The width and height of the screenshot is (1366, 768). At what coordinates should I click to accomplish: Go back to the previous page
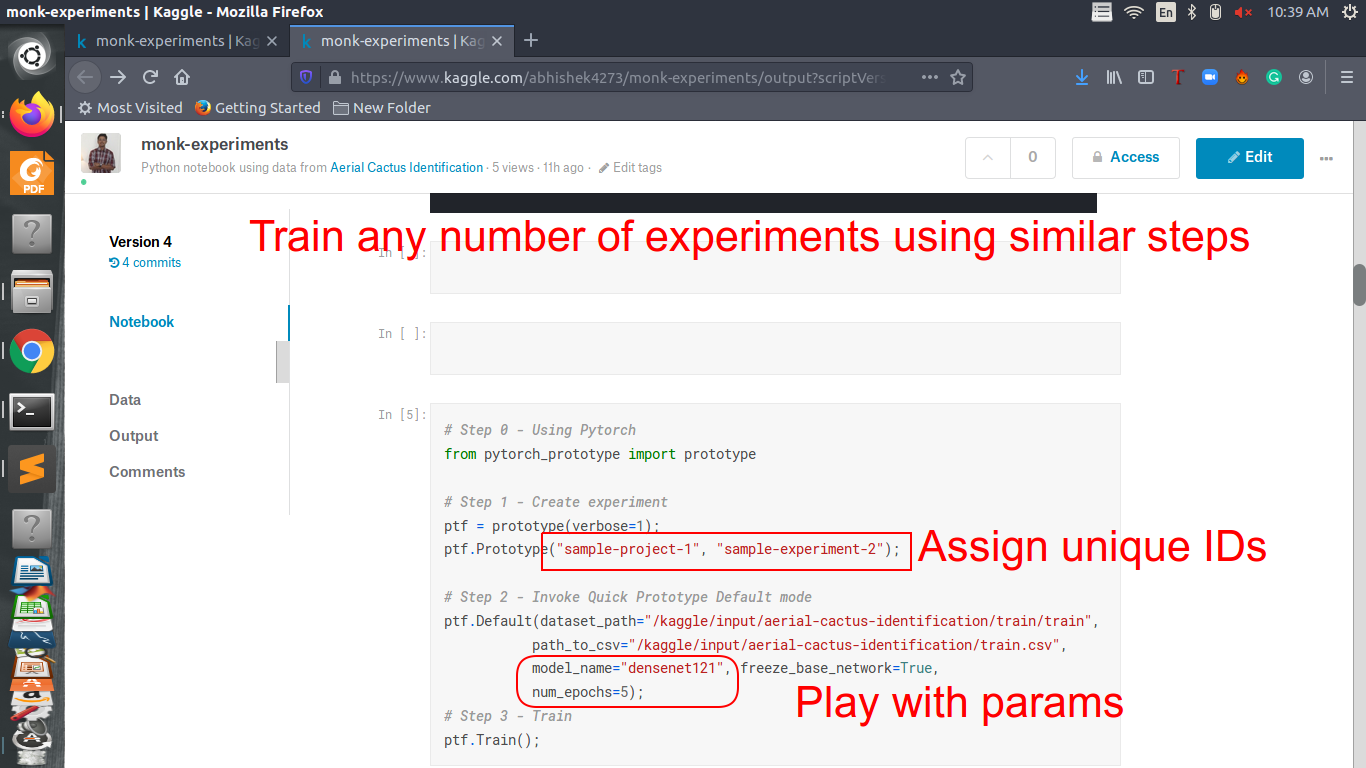(x=85, y=77)
